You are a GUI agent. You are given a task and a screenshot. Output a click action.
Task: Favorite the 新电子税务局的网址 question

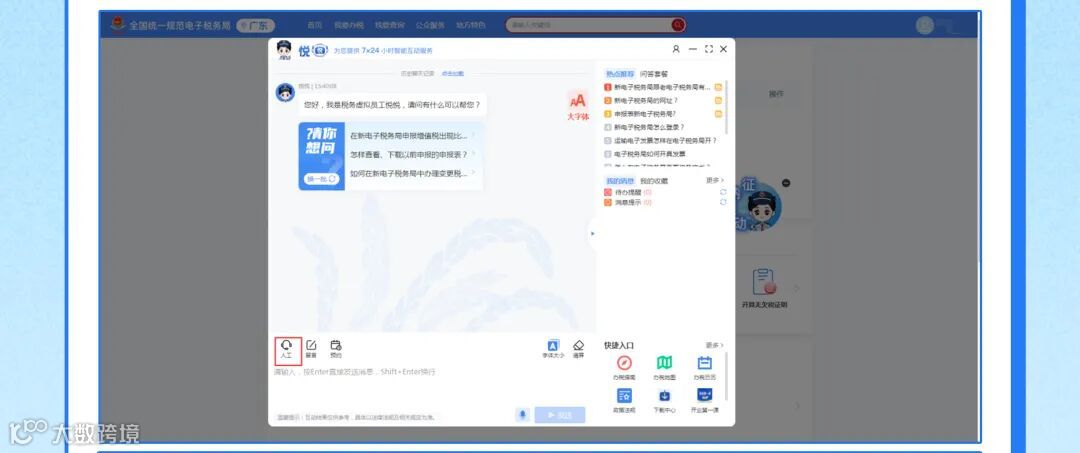coord(718,101)
